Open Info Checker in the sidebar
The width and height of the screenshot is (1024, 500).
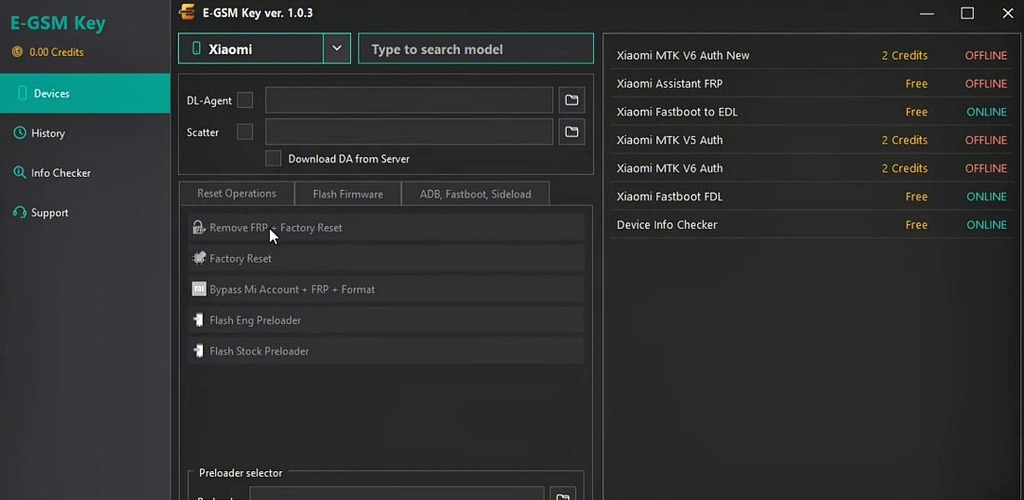[x=85, y=173]
